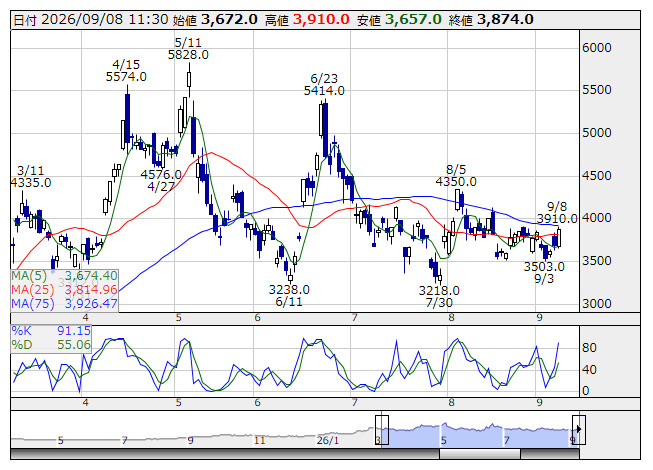This screenshot has width=653, height=470.
Task: Click the 9/3 low label 3503.0
Action: click(544, 267)
